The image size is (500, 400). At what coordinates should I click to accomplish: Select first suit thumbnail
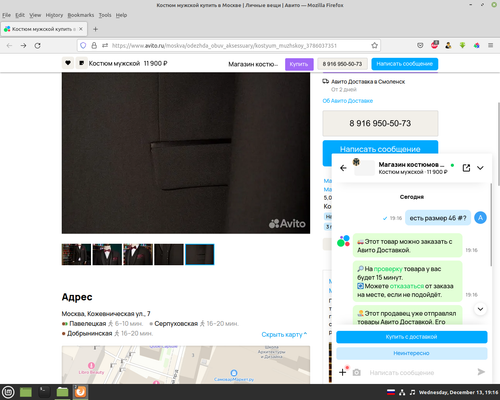[76, 254]
